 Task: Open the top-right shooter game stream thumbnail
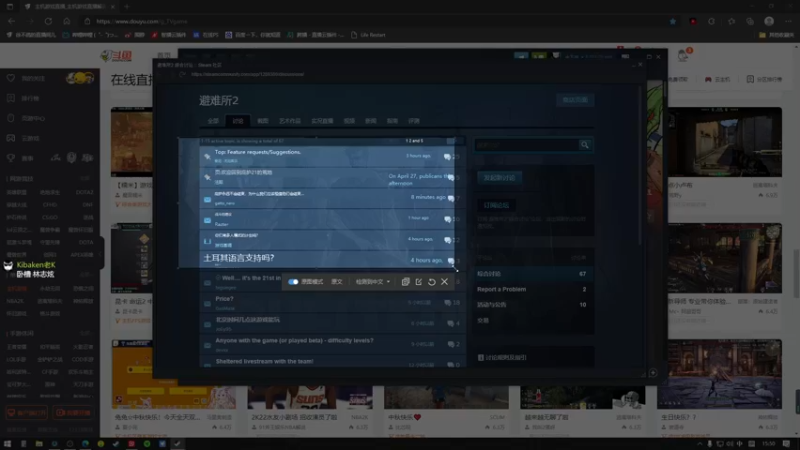(724, 142)
